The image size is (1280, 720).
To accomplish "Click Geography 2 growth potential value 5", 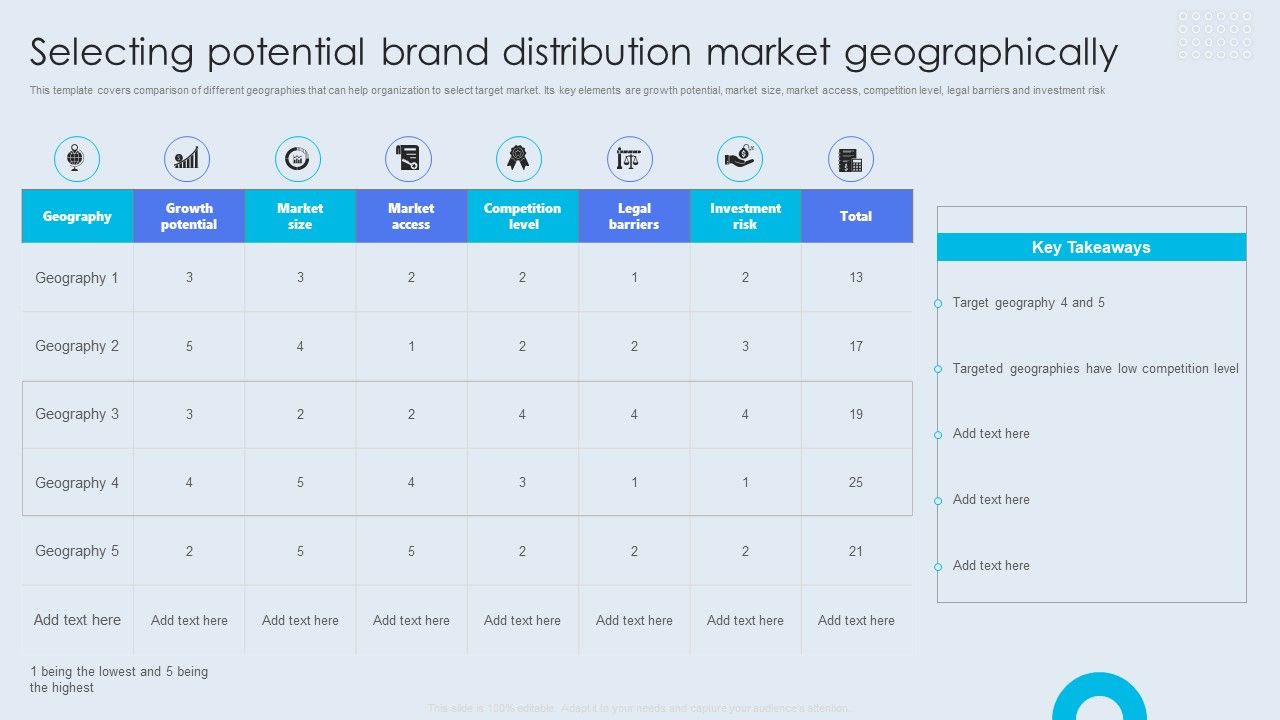I will tap(189, 346).
